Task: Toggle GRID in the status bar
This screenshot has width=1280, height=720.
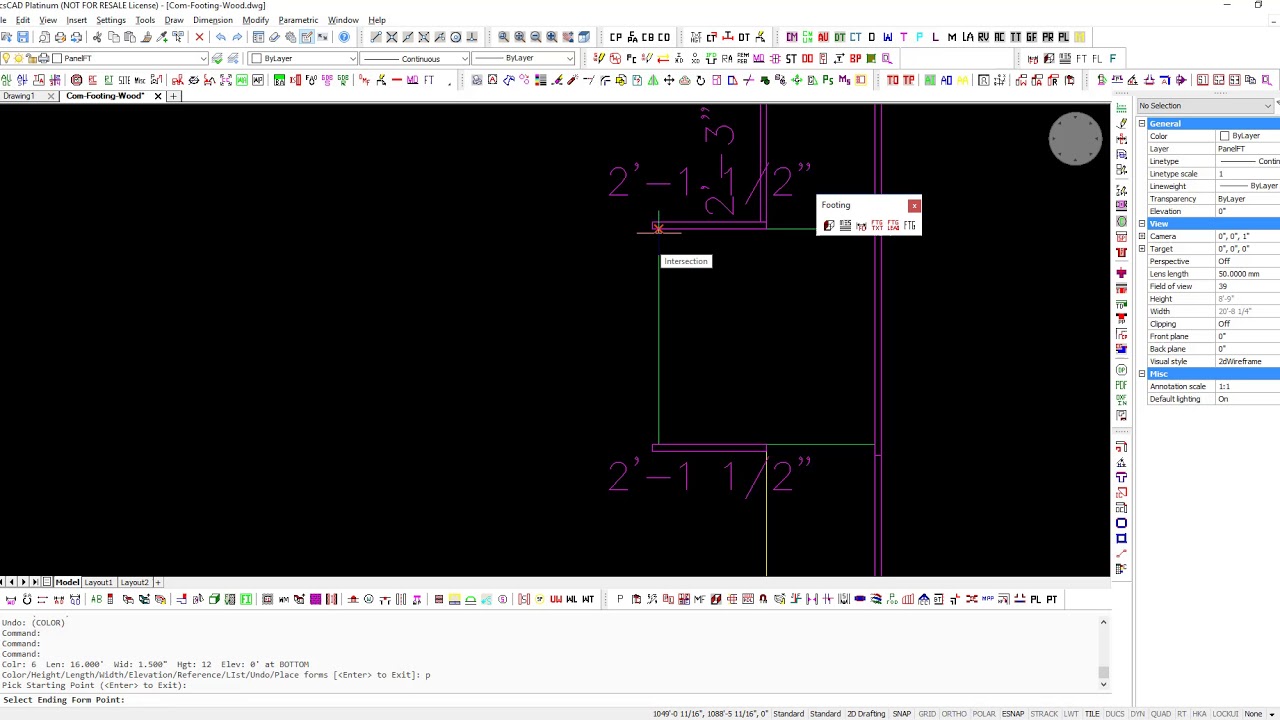Action: tap(927, 714)
